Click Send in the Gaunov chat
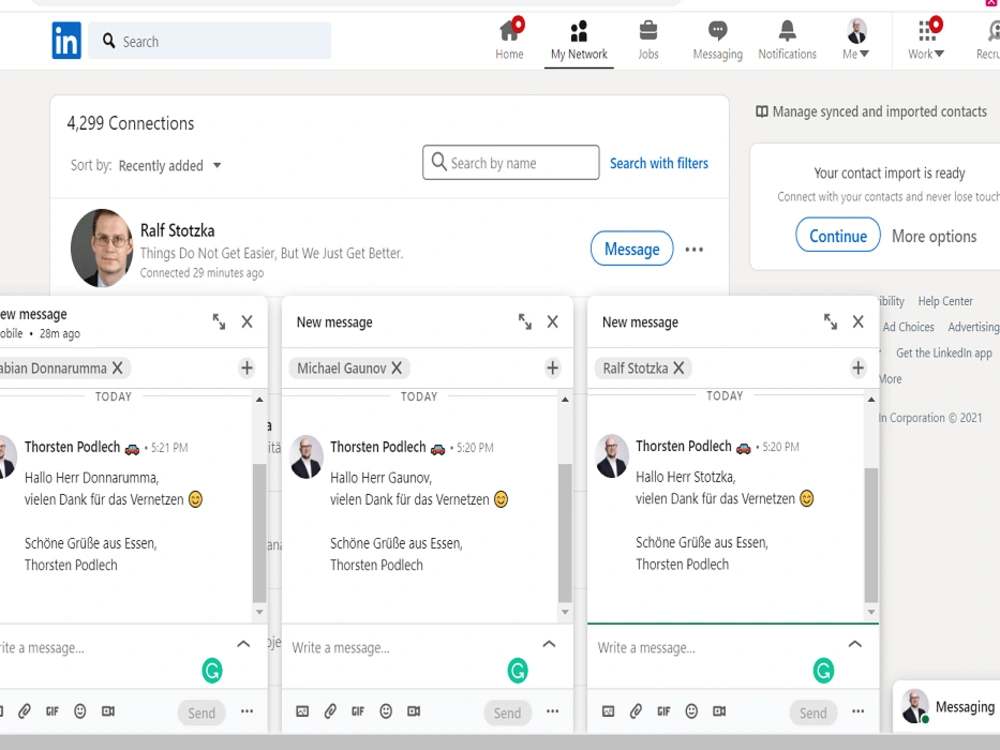 click(x=507, y=713)
